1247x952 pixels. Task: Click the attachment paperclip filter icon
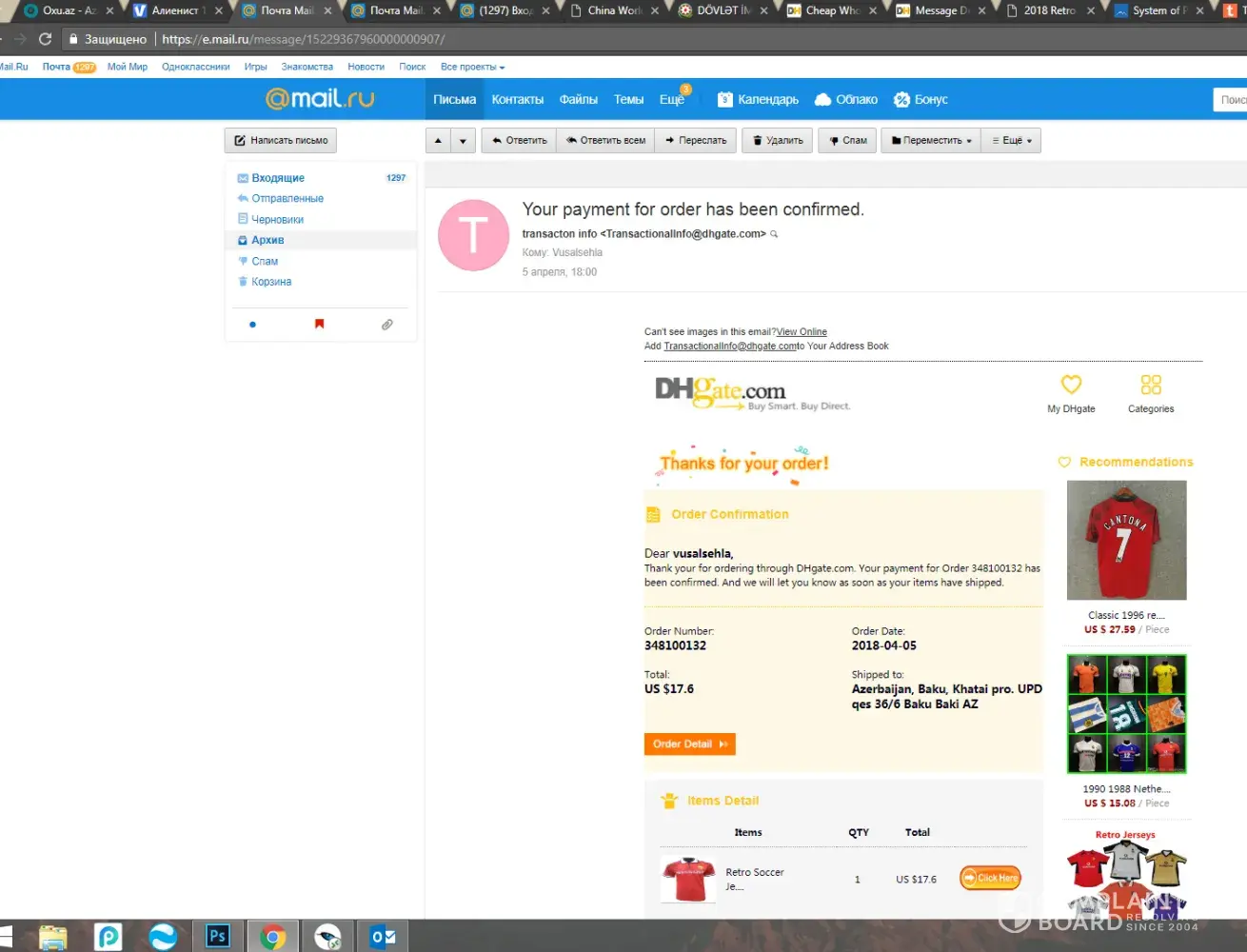click(386, 325)
